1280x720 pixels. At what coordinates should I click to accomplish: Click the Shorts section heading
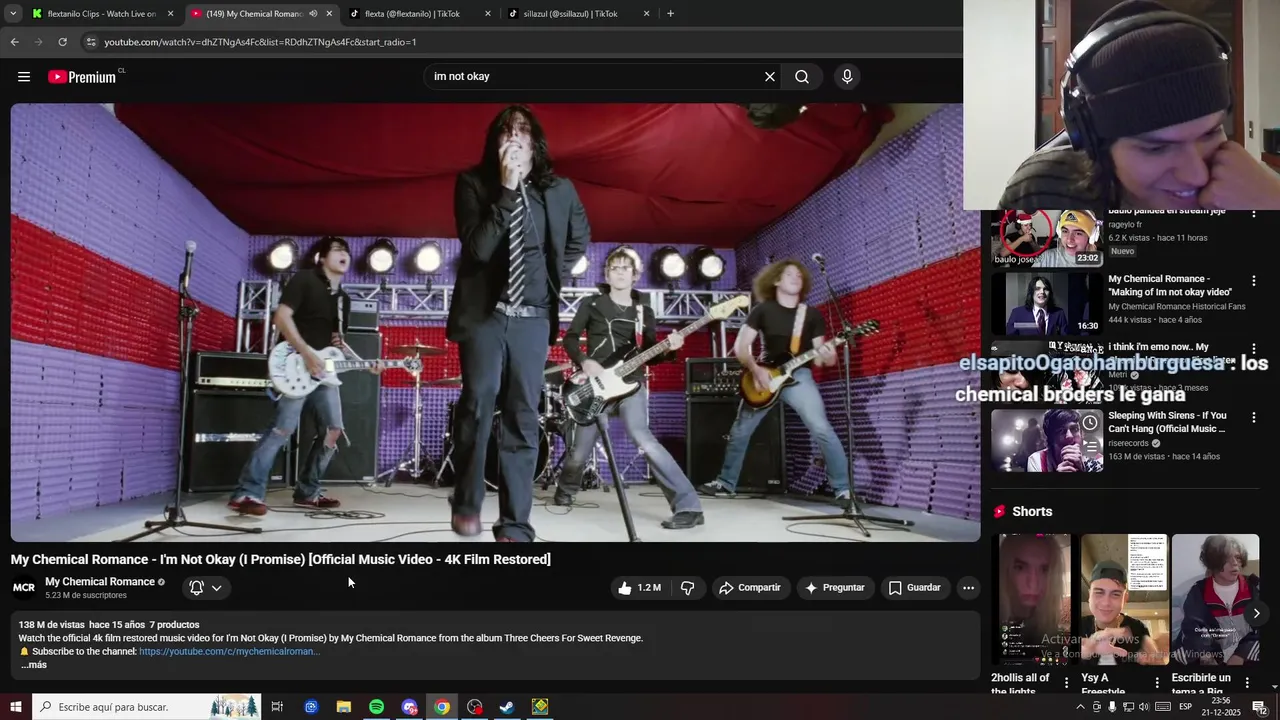point(1032,512)
